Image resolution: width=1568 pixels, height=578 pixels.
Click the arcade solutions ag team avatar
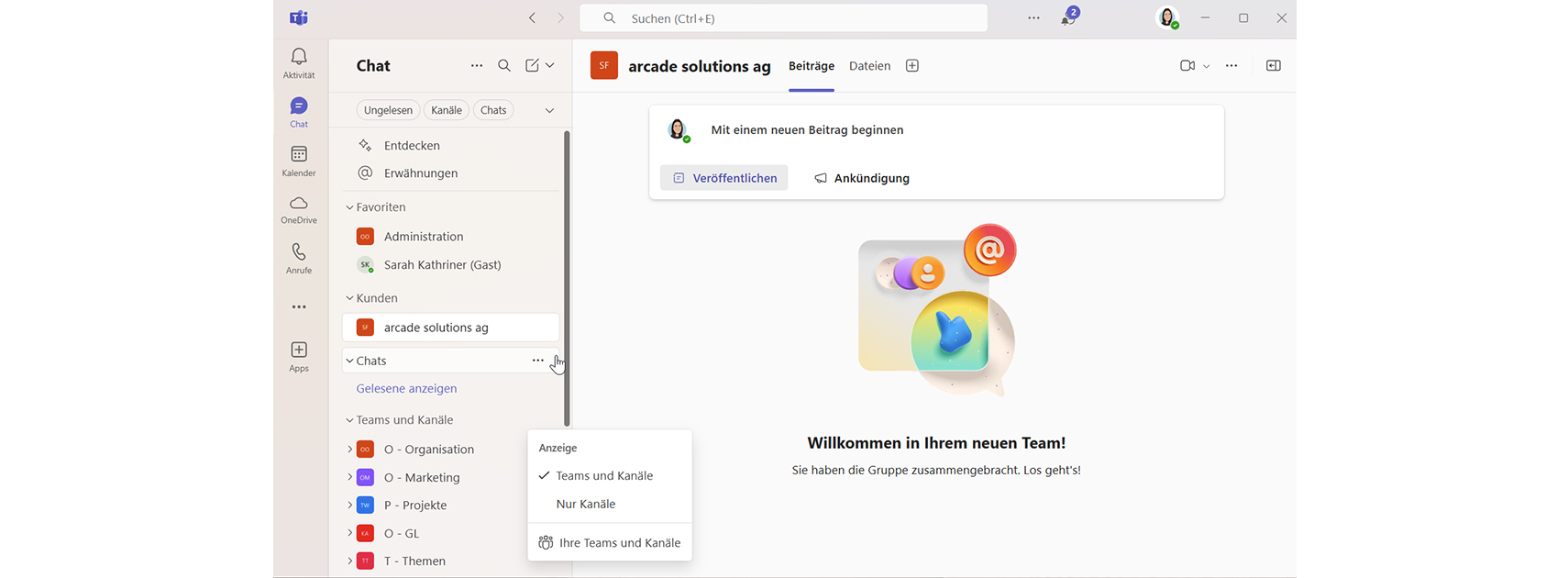pos(603,65)
